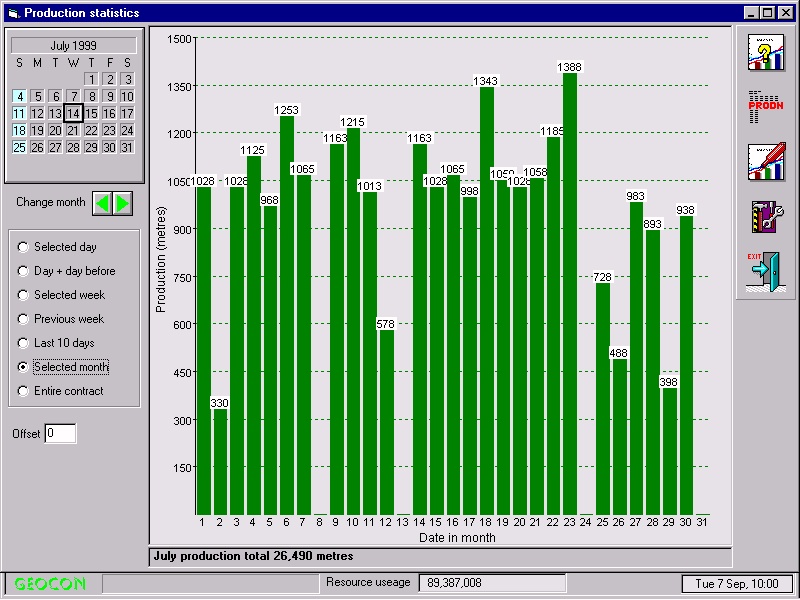The image size is (800, 600).
Task: Select July 23 in the calendar
Action: 109,130
